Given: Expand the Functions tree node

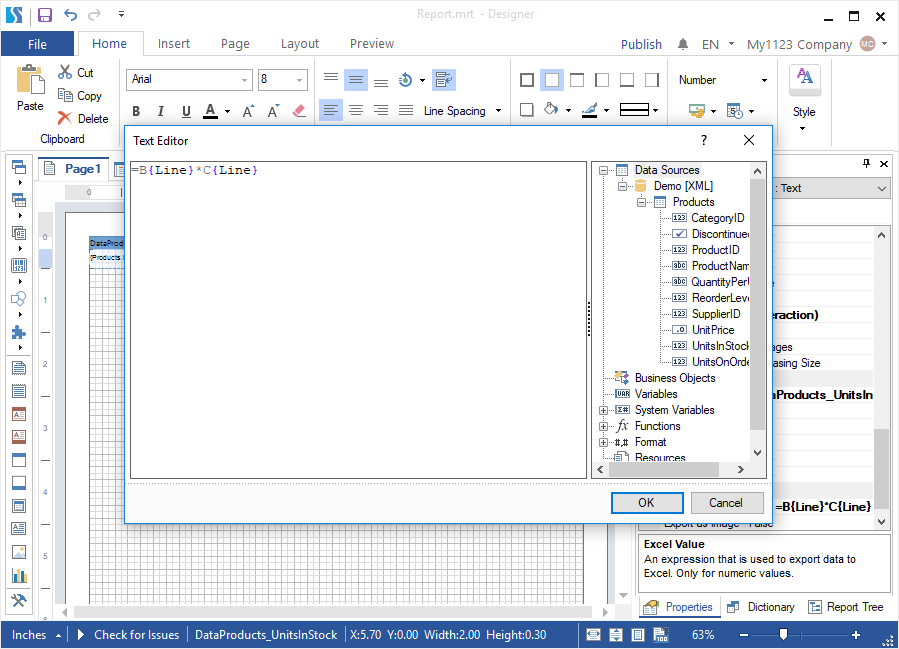Looking at the screenshot, I should coord(604,426).
